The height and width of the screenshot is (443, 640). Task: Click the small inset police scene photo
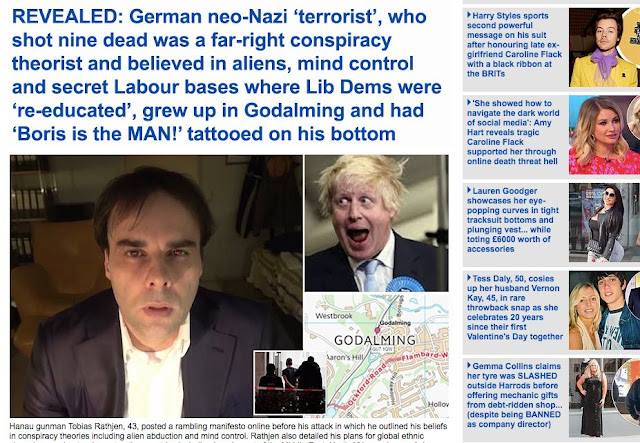pos(290,382)
